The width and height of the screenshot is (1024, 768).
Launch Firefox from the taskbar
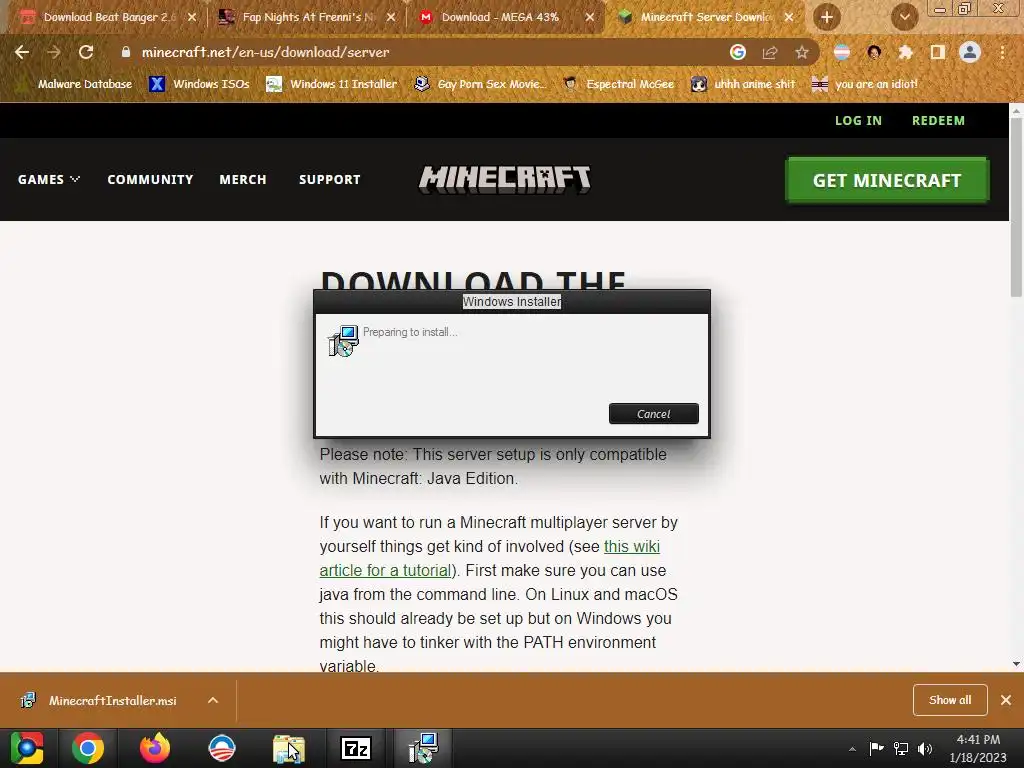pyautogui.click(x=155, y=748)
